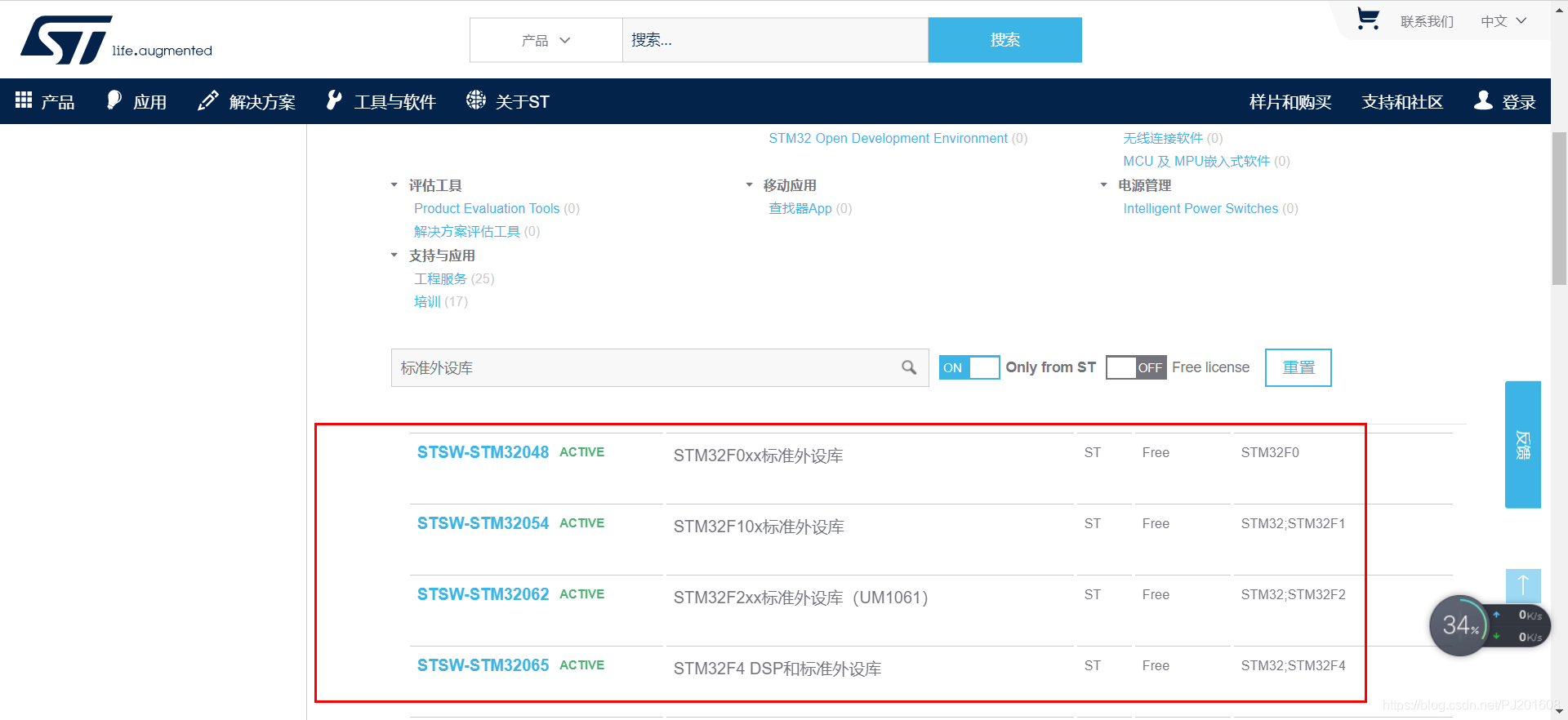Click the wrench icon next to 工具与软件
Viewport: 1568px width, 720px height.
point(333,100)
